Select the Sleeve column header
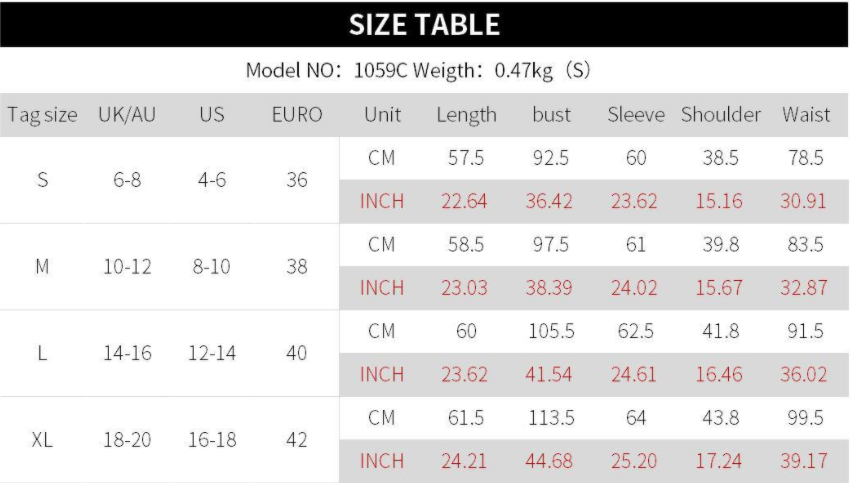The height and width of the screenshot is (483, 858). pos(636,115)
